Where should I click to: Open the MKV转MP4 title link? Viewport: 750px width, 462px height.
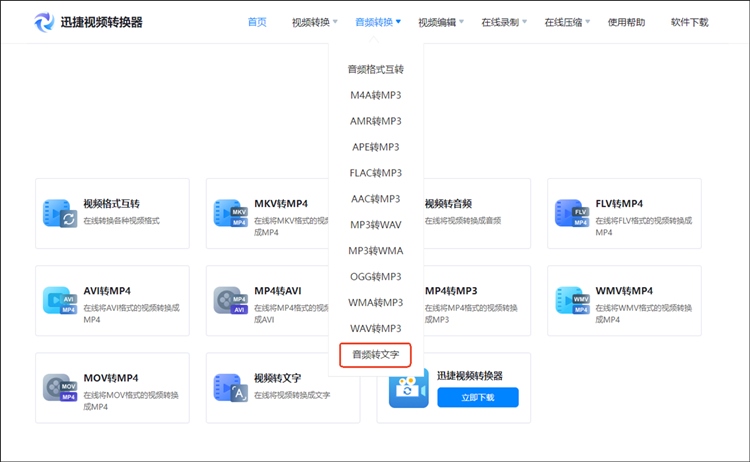click(281, 204)
